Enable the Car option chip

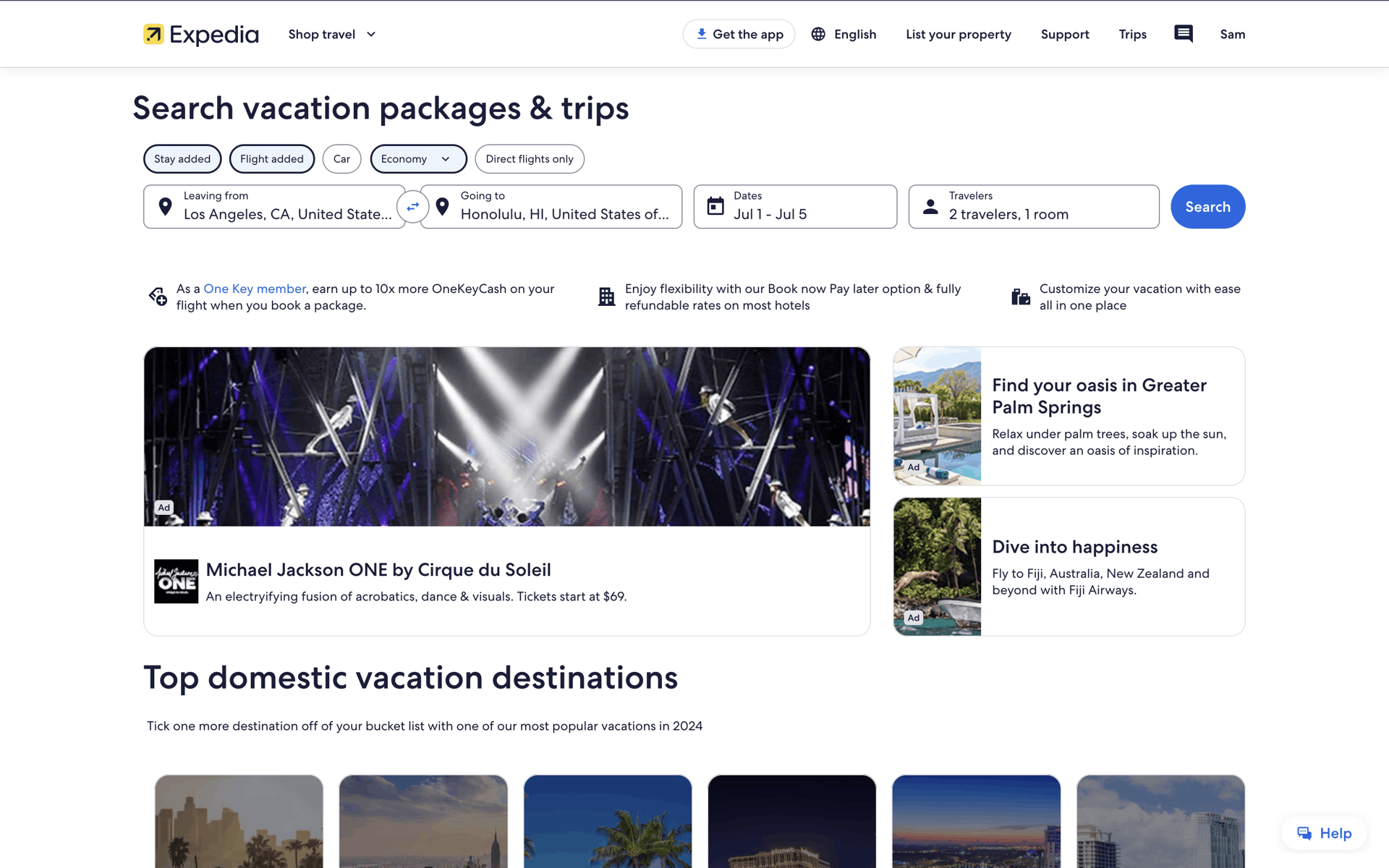(341, 159)
